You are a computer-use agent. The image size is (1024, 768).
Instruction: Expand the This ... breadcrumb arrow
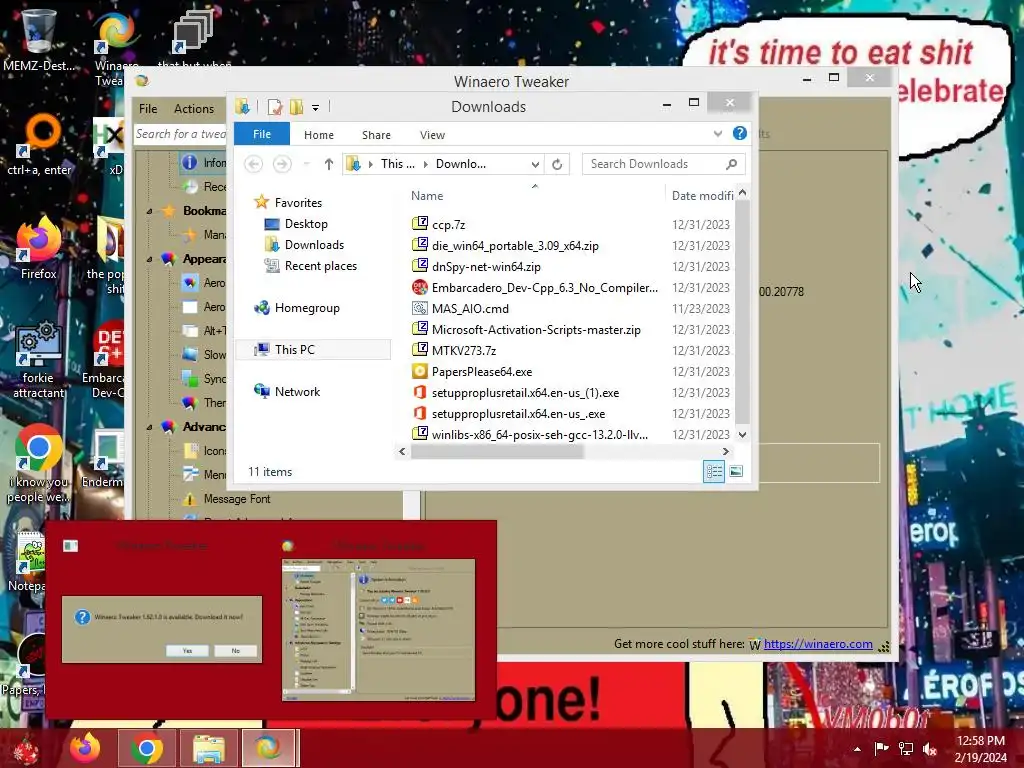point(426,164)
